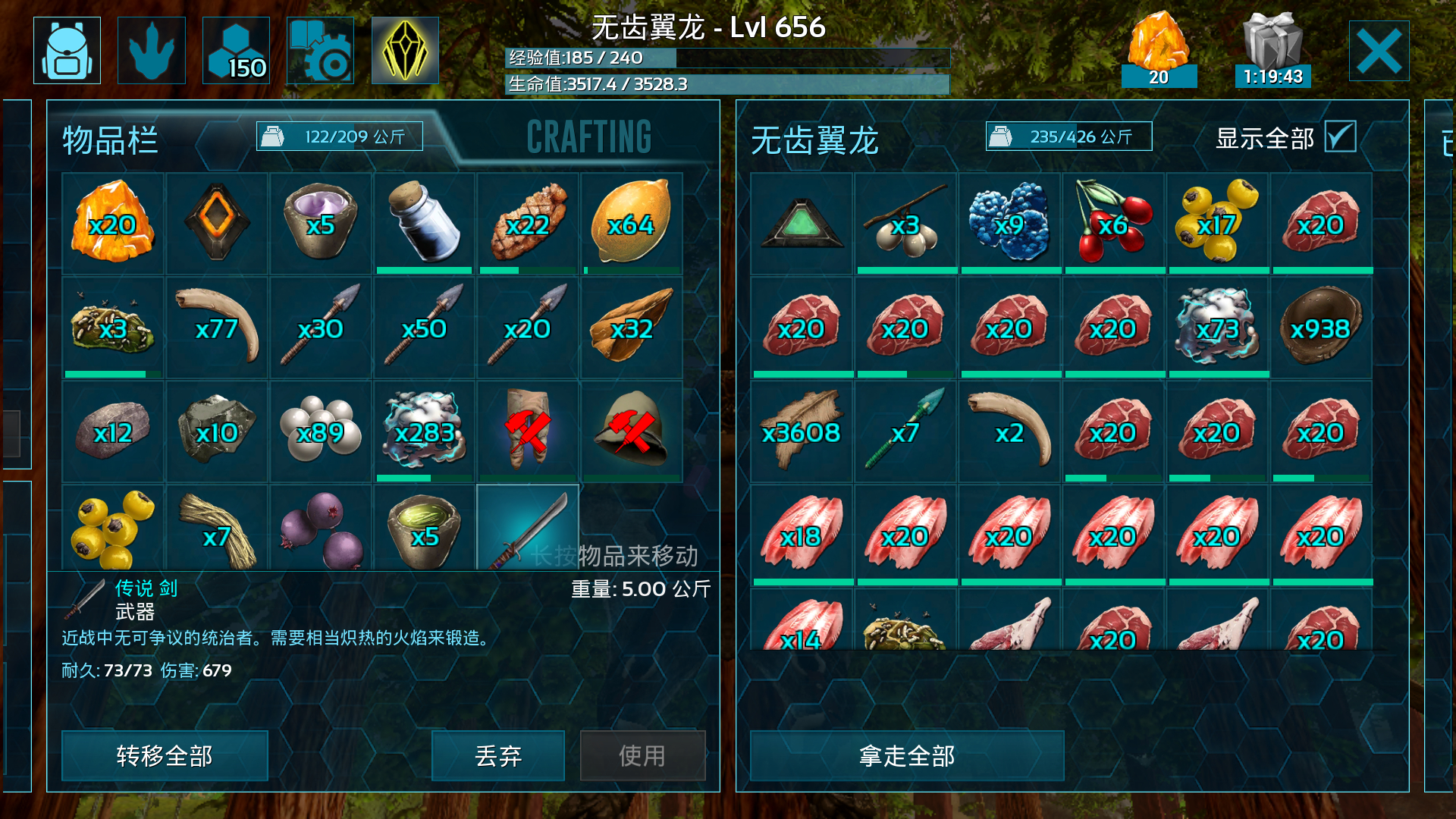Viewport: 1456px width, 819px height.
Task: Toggle the 显示全部 checkbox
Action: coord(1340,137)
